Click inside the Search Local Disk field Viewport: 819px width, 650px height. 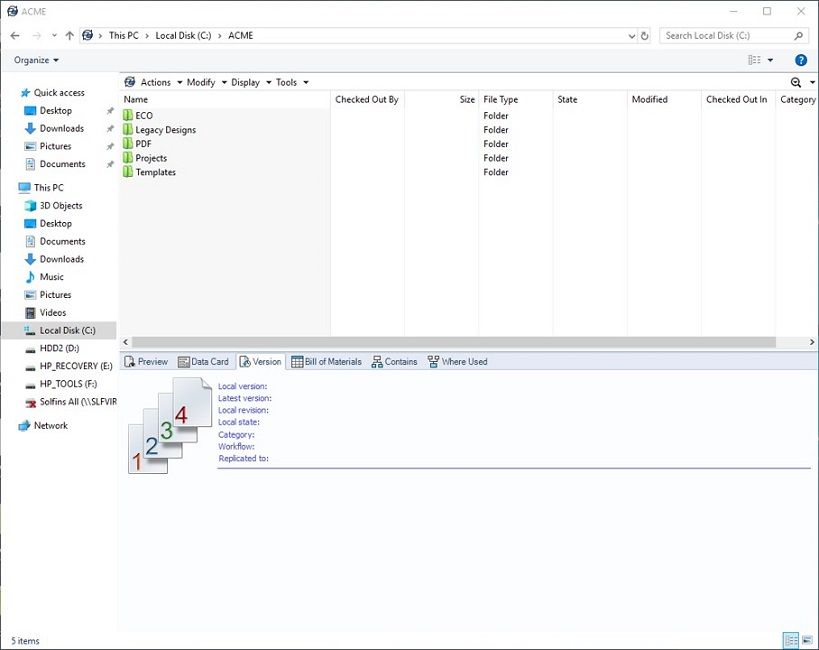coord(725,35)
